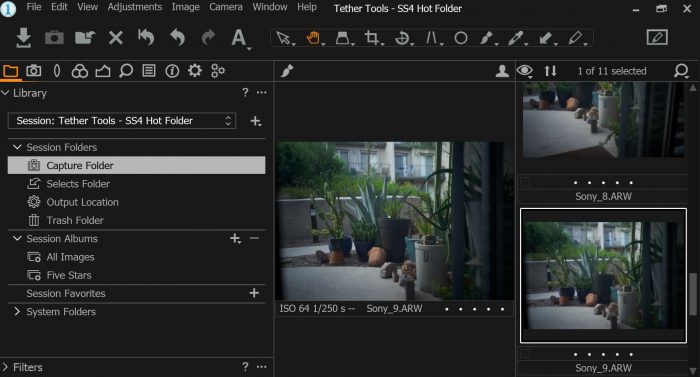Collapse the Session Folders group
The width and height of the screenshot is (700, 377).
[x=17, y=147]
